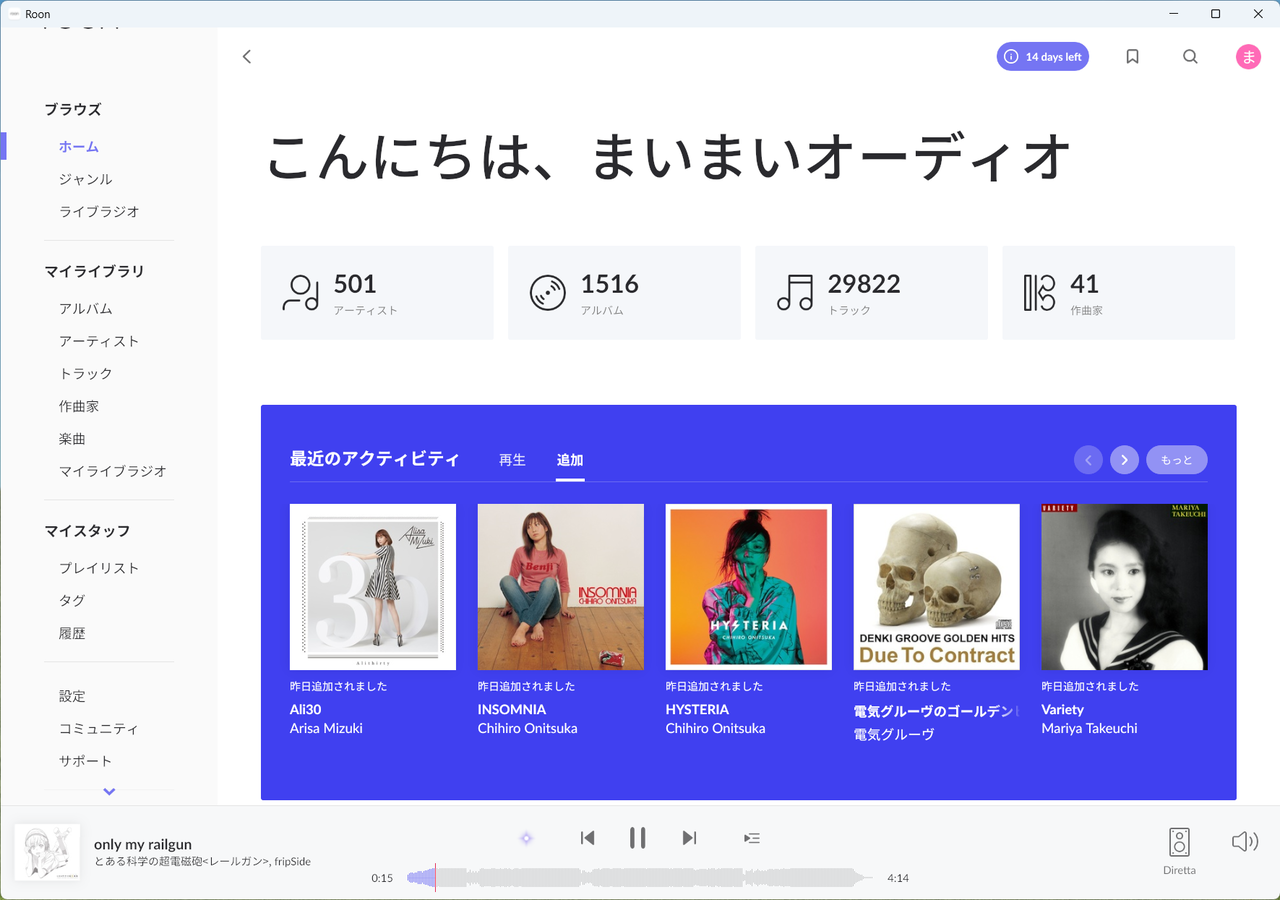
Task: Open プレイリスト in the sidebar
Action: 99,568
